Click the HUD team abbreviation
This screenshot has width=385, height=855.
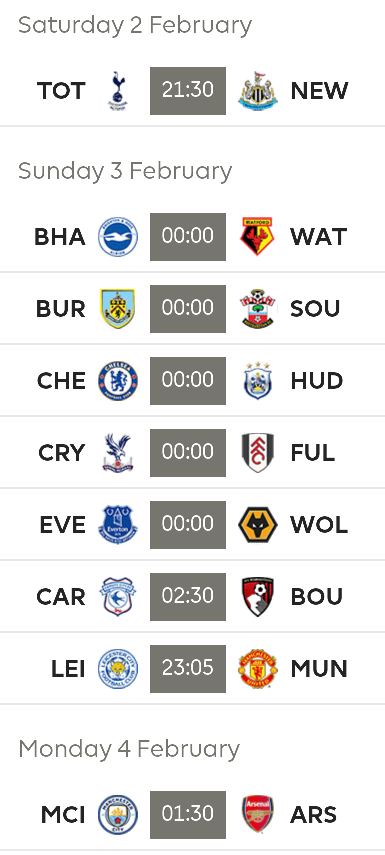317,381
